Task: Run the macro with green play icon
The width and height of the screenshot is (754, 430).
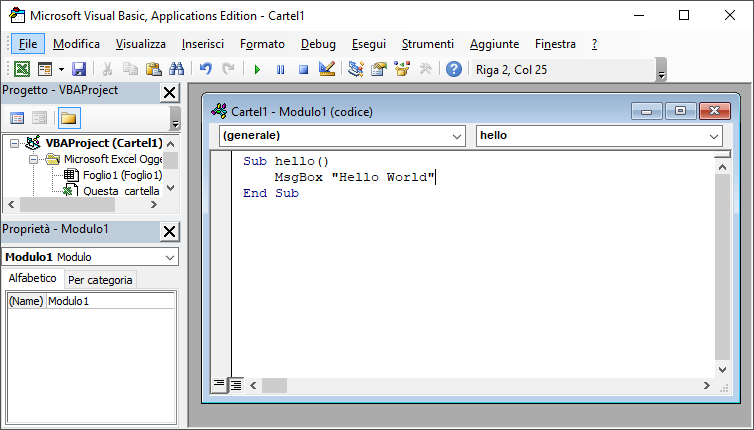Action: pos(257,69)
